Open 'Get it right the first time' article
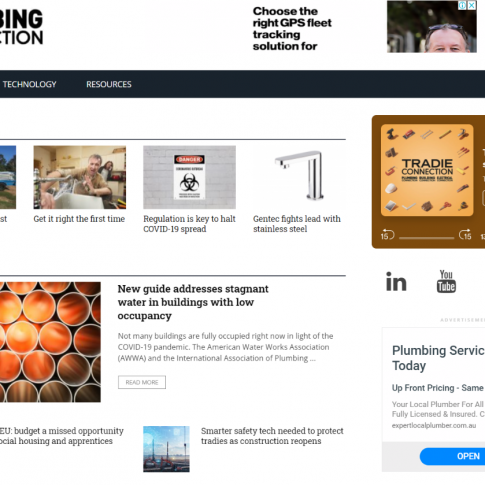Viewport: 485px width, 485px height. (79, 219)
